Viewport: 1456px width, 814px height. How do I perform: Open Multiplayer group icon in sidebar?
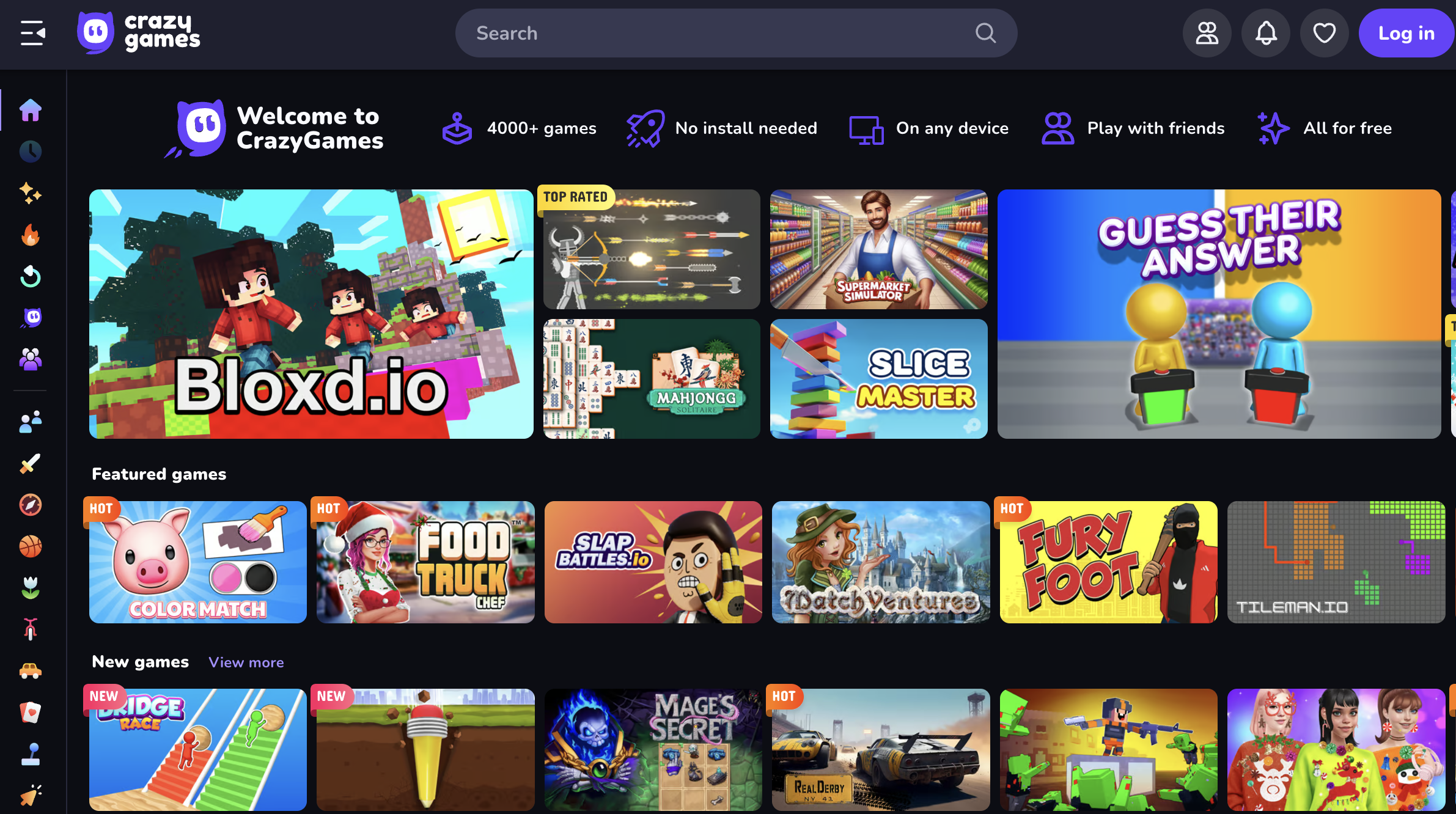point(31,359)
